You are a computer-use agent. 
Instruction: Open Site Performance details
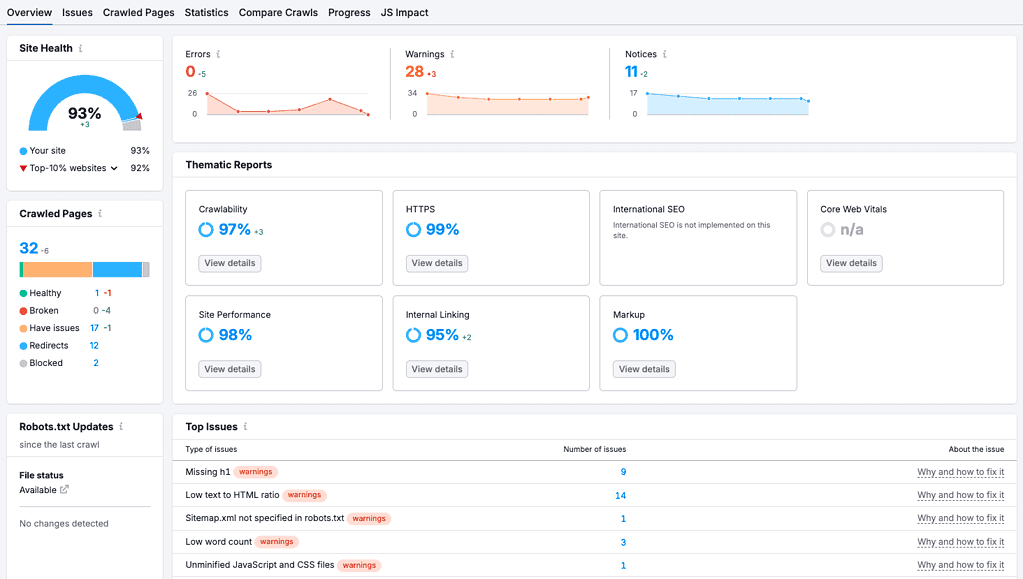click(229, 369)
